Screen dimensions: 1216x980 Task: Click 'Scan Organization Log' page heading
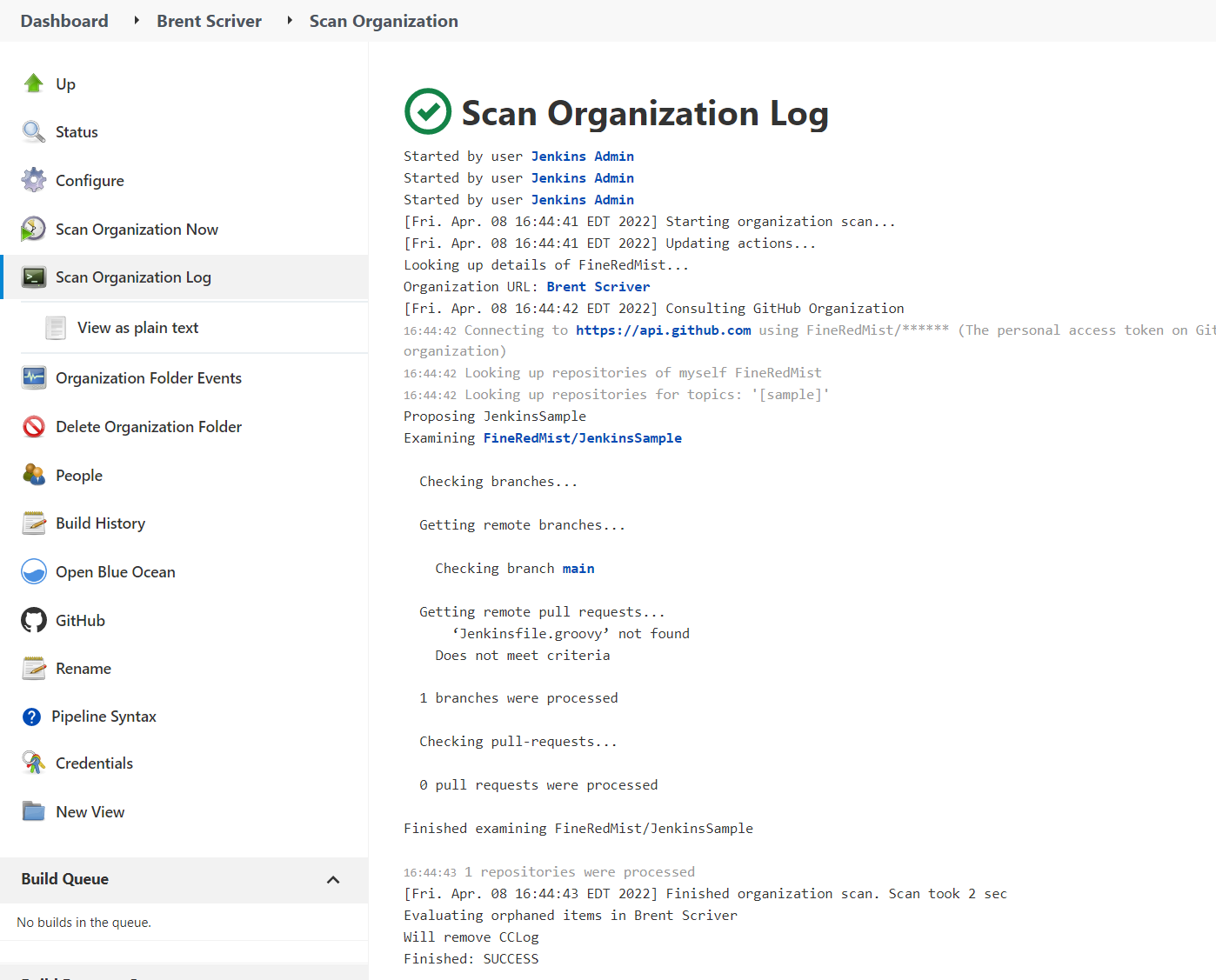[645, 113]
